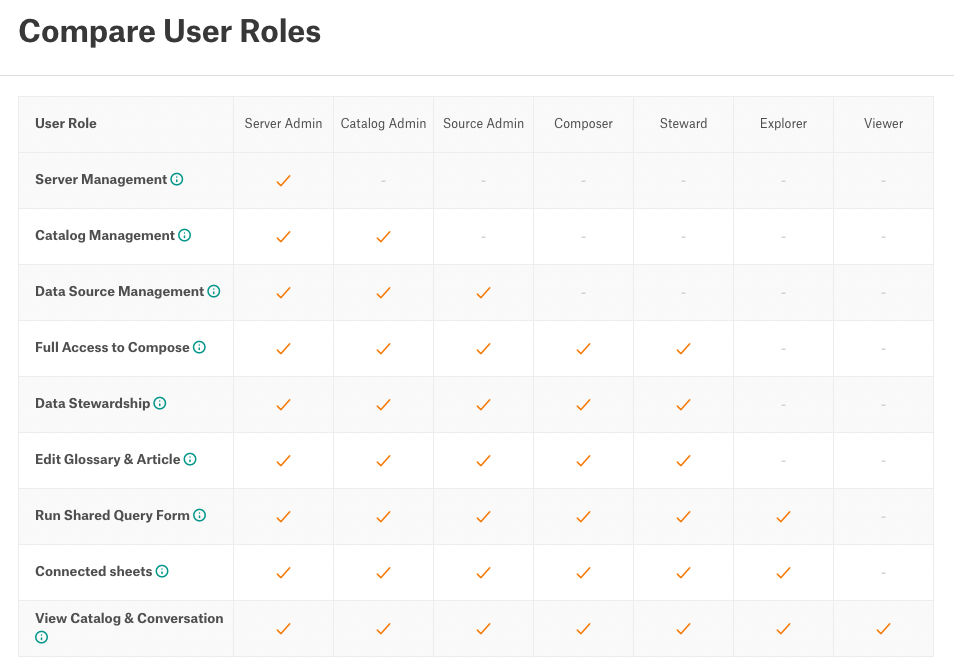Click Steward checkmark in Data Stewardship row

pyautogui.click(x=683, y=404)
